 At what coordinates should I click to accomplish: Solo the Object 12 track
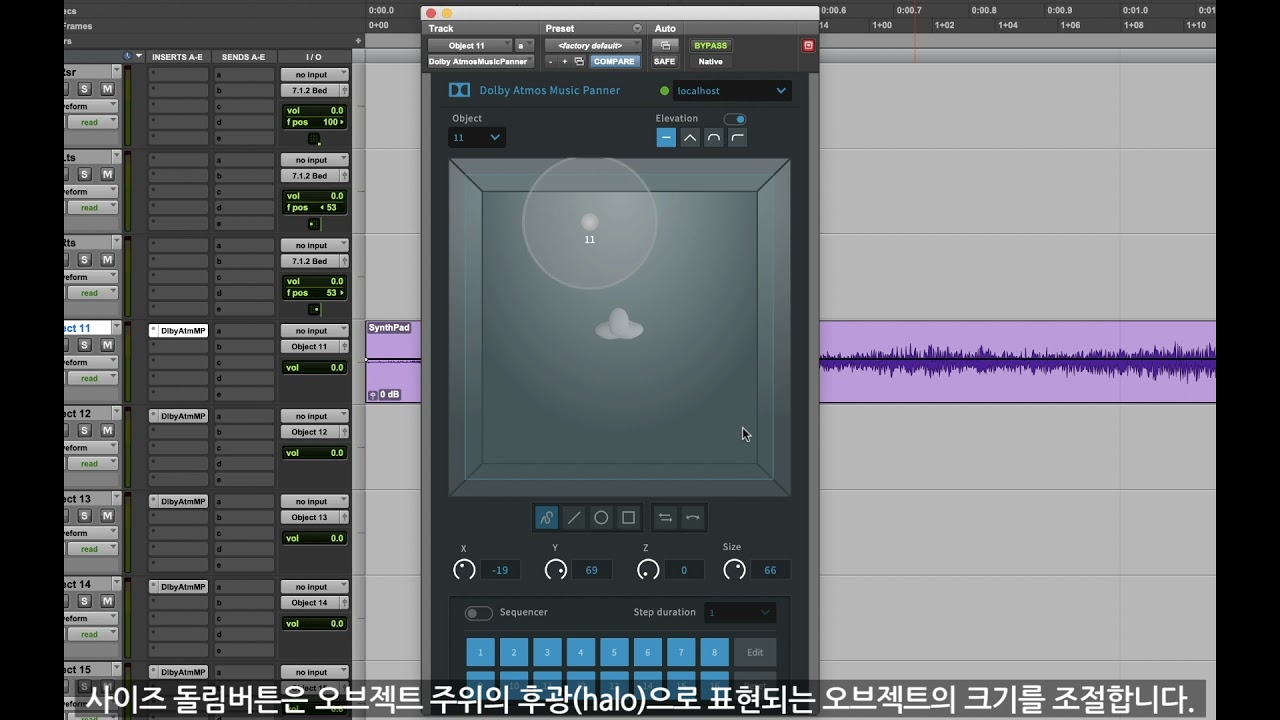pos(85,430)
